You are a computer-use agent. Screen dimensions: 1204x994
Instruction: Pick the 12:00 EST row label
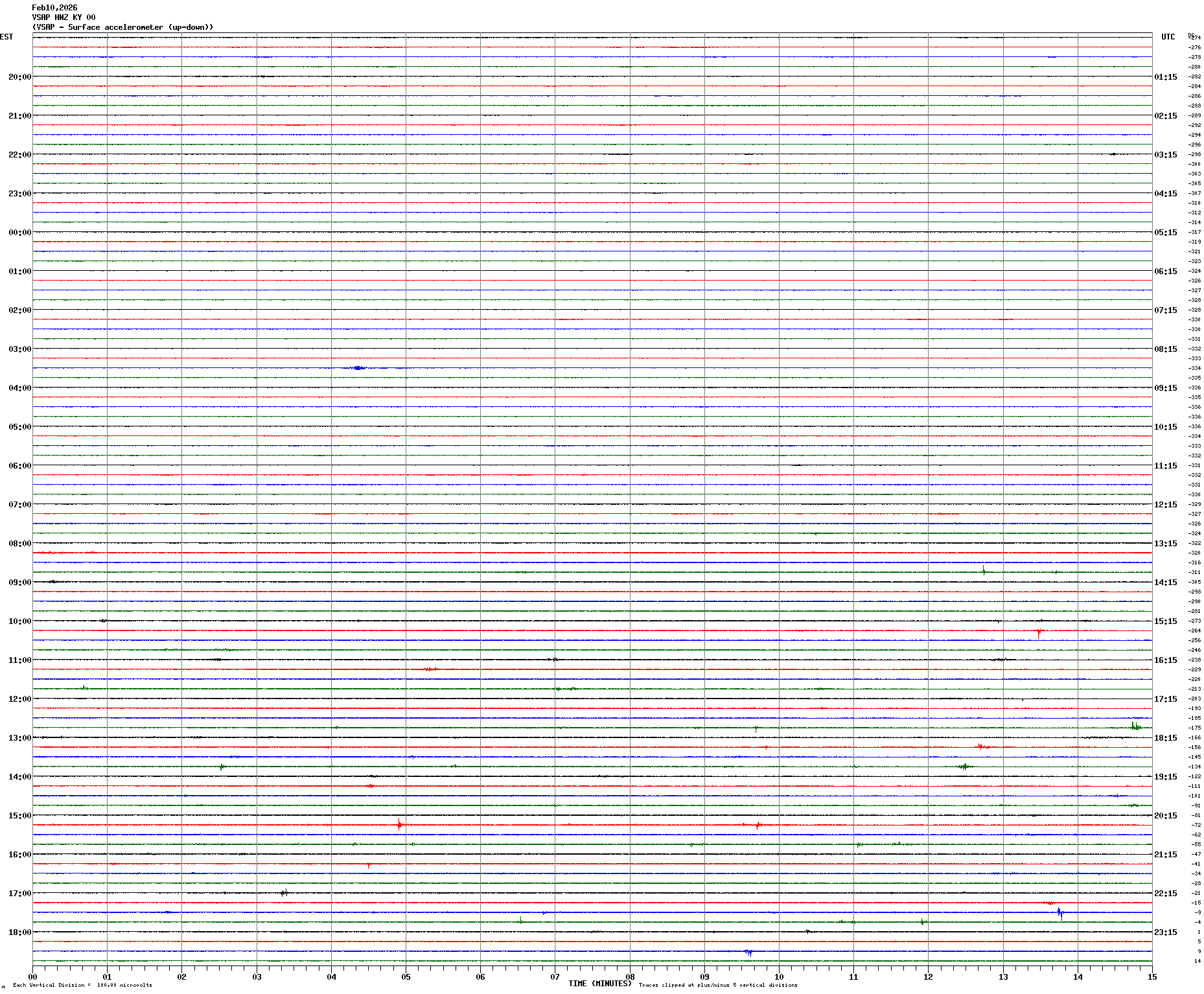[x=19, y=699]
